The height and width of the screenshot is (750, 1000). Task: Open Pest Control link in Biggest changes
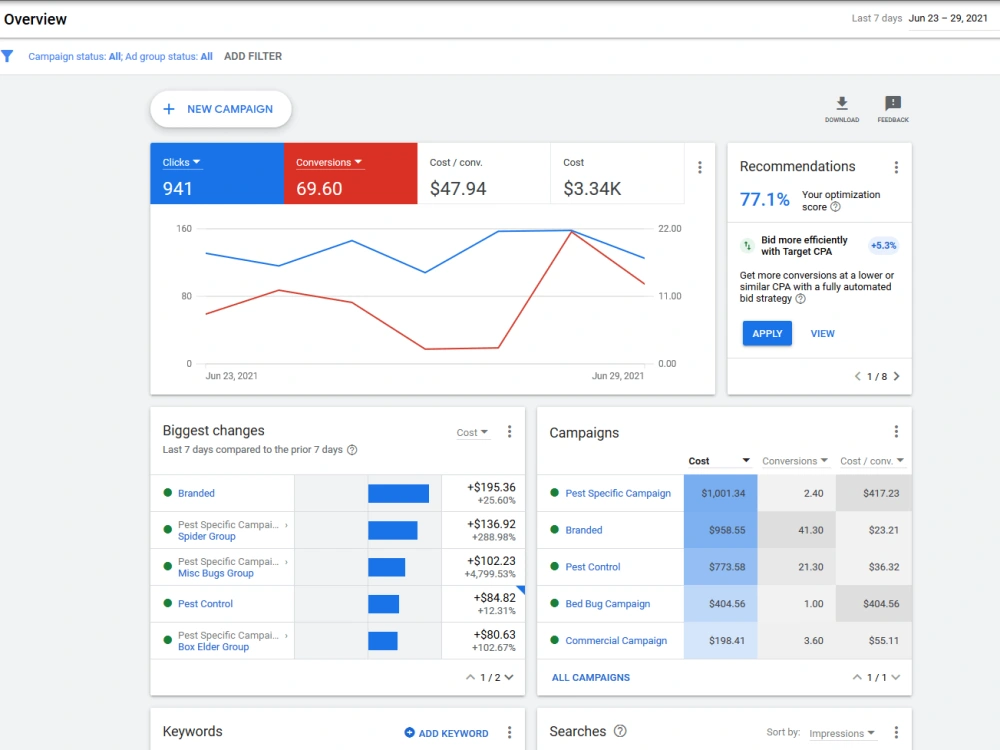coord(205,603)
